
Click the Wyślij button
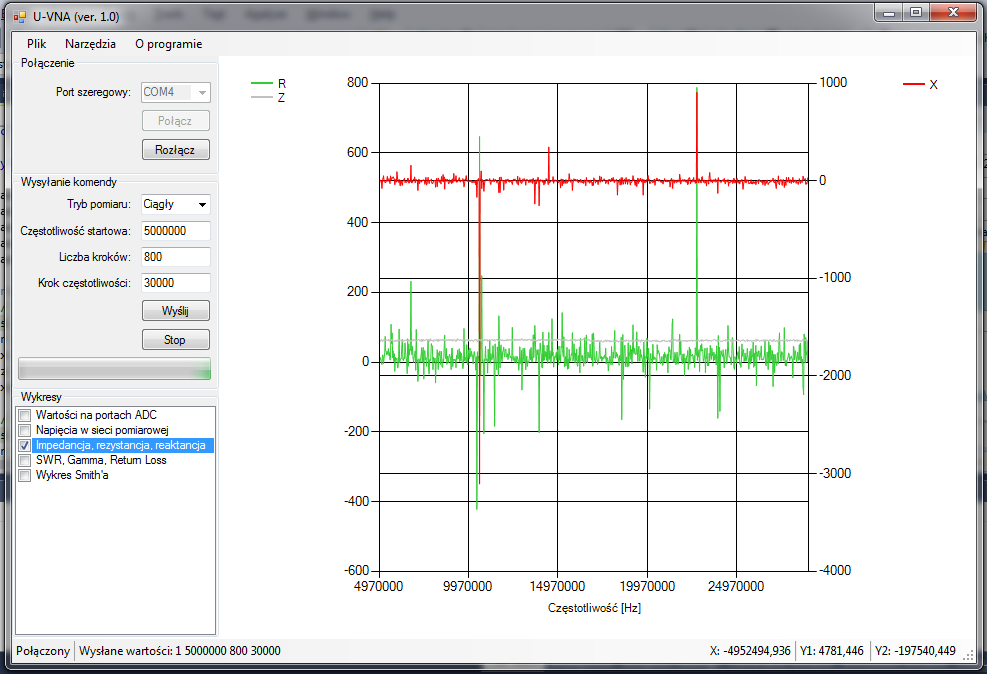[x=175, y=310]
